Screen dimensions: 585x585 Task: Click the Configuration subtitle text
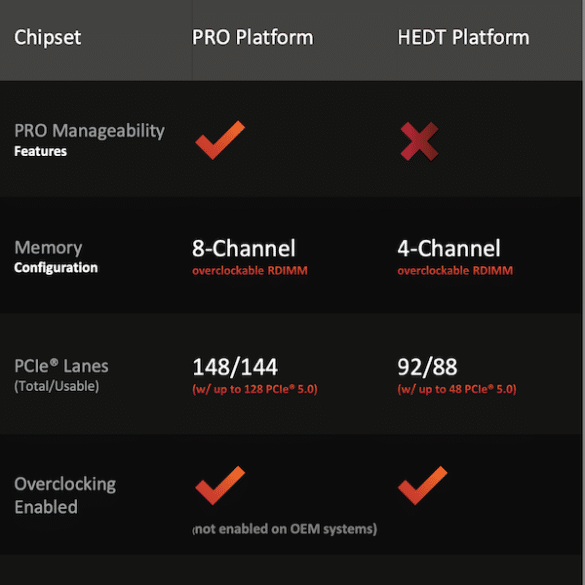(56, 268)
